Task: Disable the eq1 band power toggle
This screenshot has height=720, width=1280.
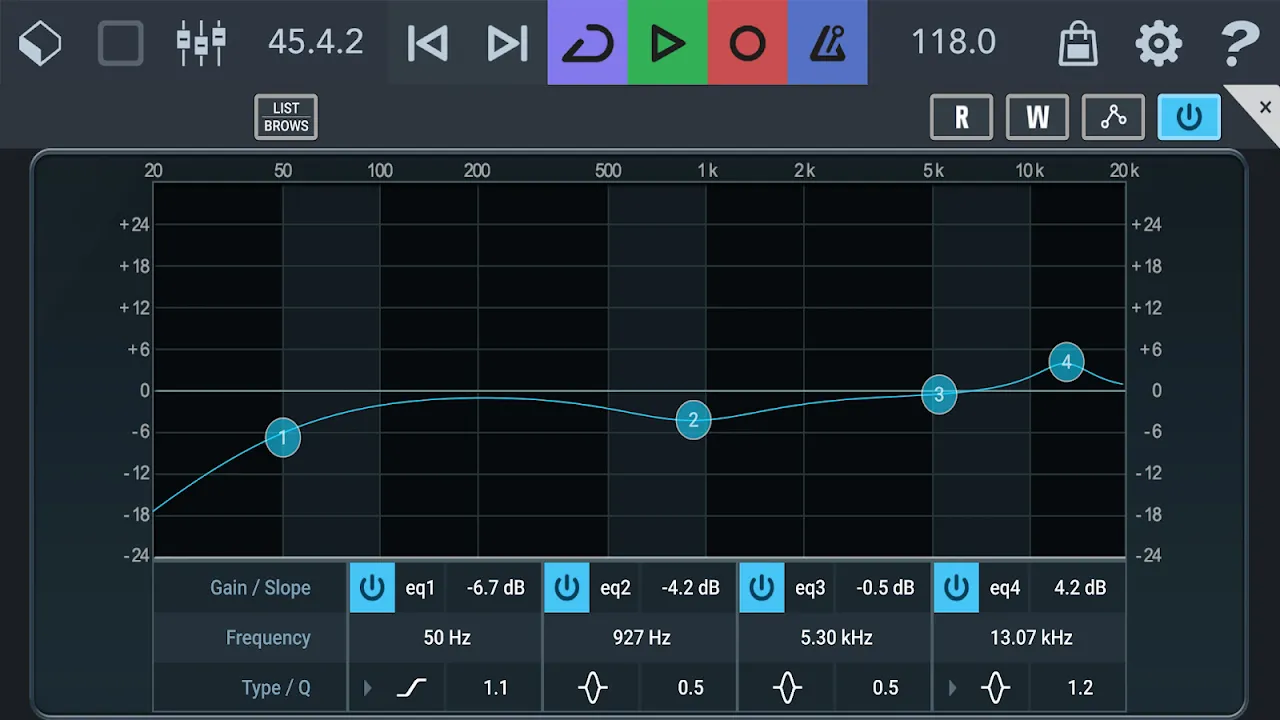Action: tap(372, 588)
